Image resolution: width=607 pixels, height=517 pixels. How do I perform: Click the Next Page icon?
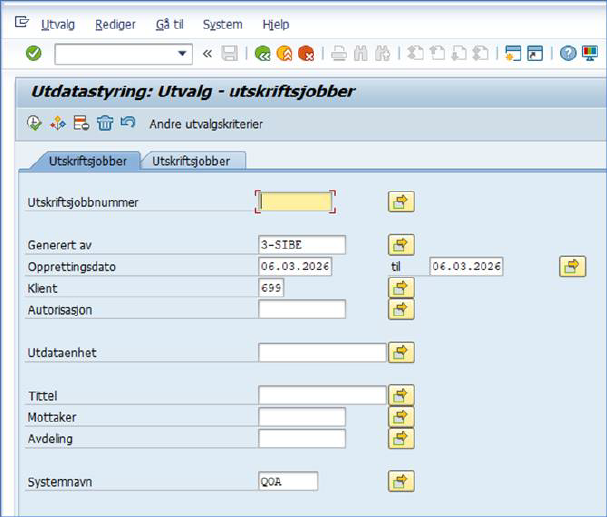point(459,53)
